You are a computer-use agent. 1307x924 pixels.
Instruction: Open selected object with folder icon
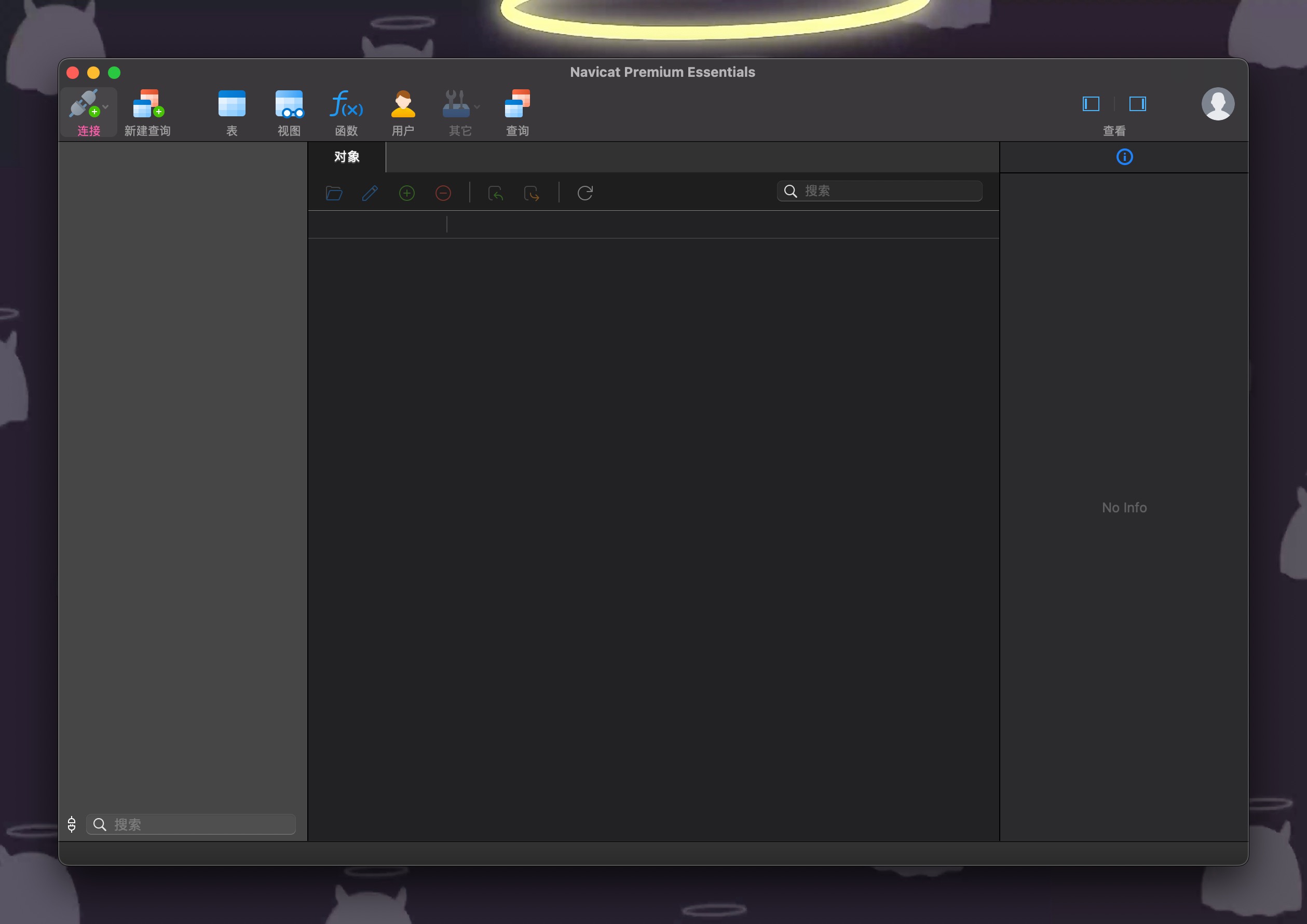[x=334, y=194]
